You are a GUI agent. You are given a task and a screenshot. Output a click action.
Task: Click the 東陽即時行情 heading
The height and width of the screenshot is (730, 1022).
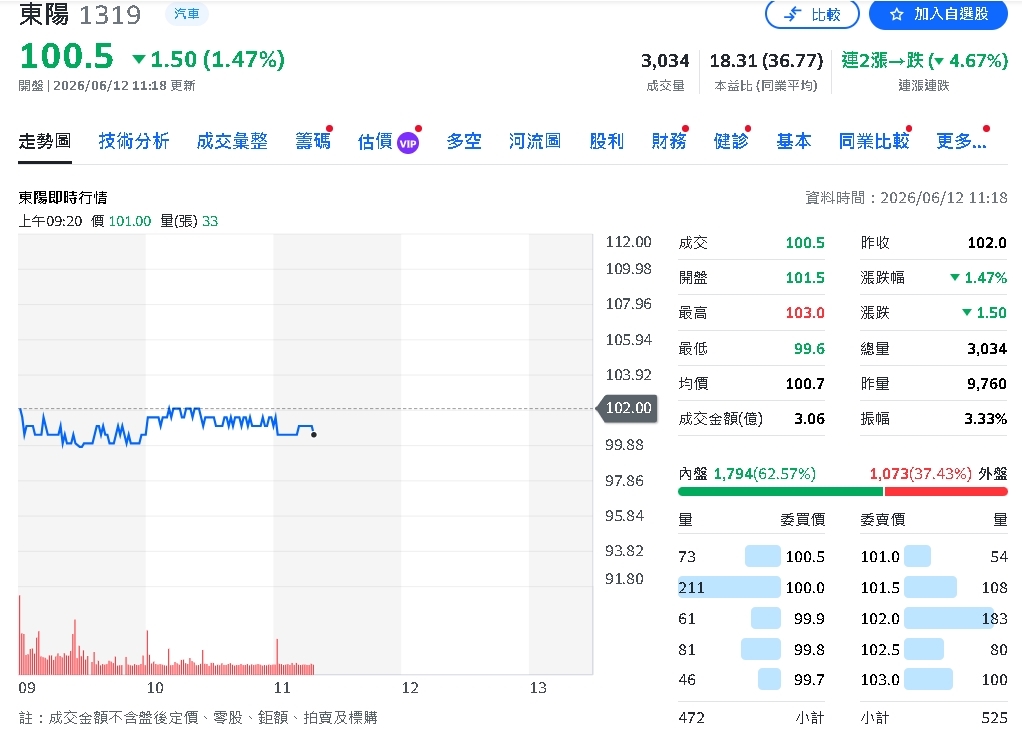[63, 197]
